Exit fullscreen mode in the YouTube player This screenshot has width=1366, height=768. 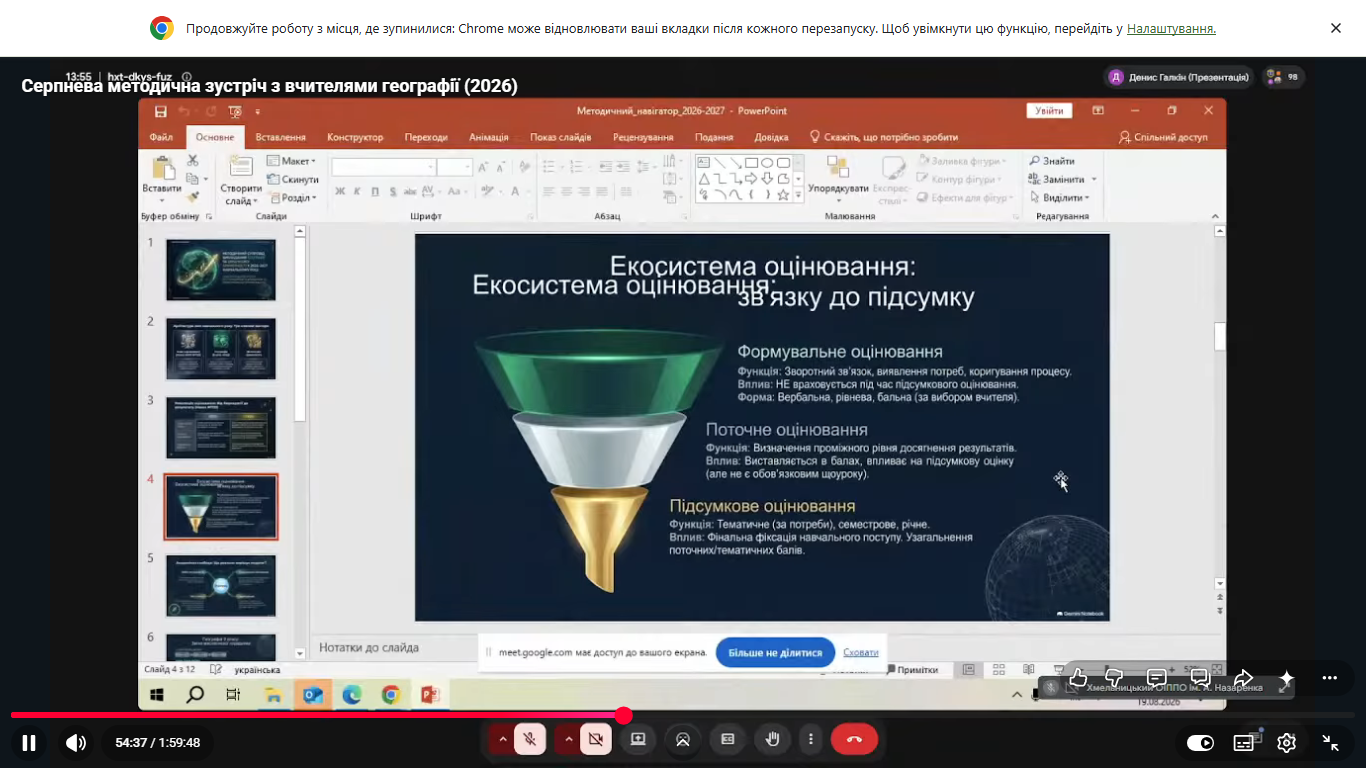(x=1331, y=743)
